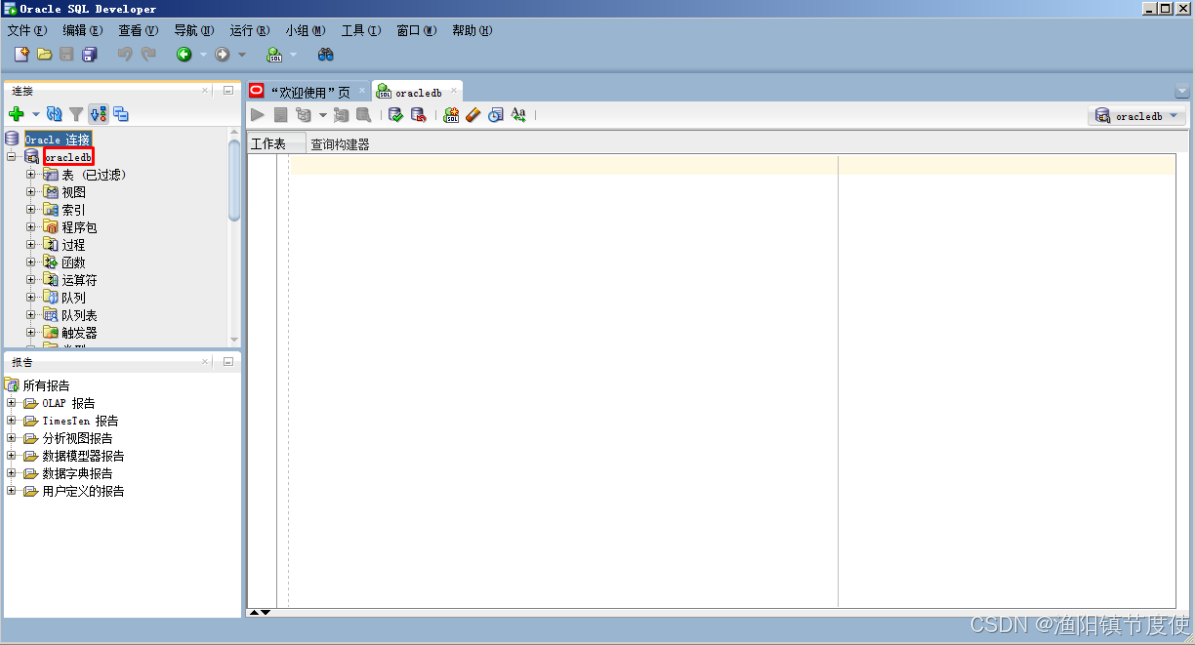Toggle the Schema Browser icon in Connections

click(98, 114)
